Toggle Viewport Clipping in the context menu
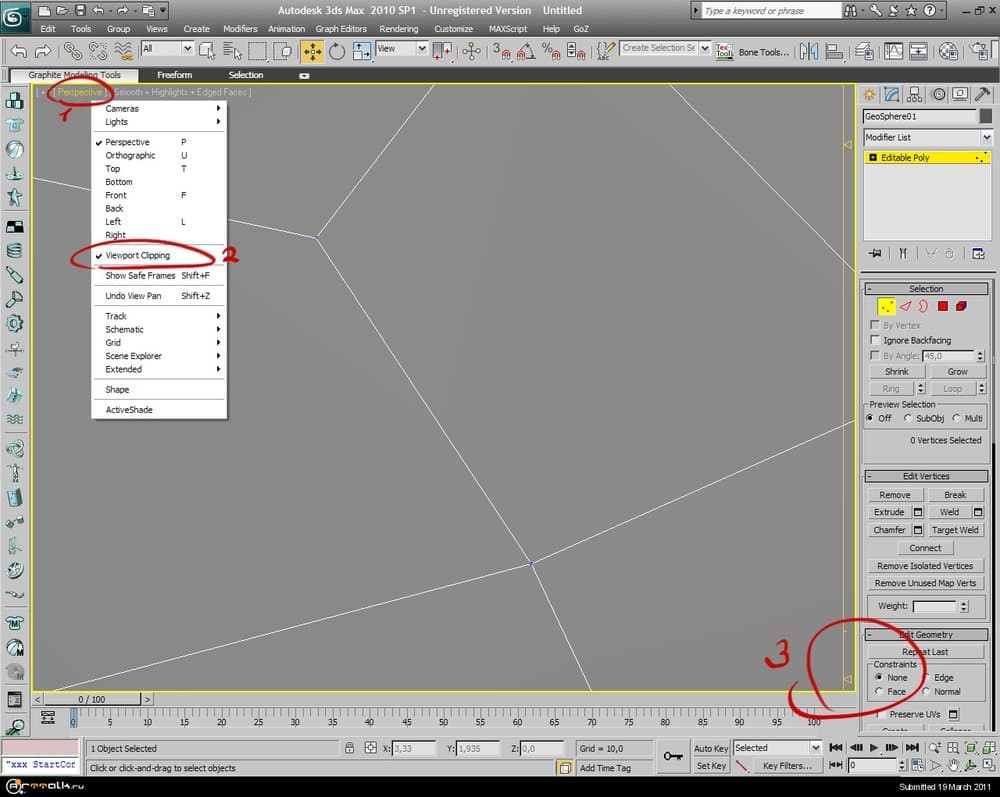 (x=138, y=256)
